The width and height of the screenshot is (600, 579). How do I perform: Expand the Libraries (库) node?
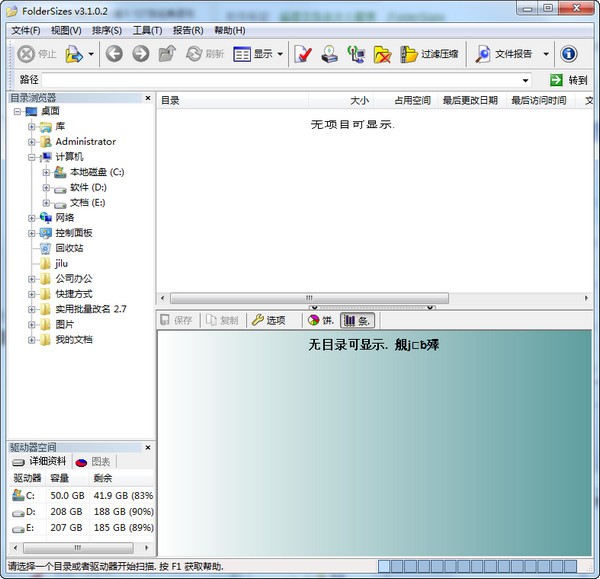point(32,127)
